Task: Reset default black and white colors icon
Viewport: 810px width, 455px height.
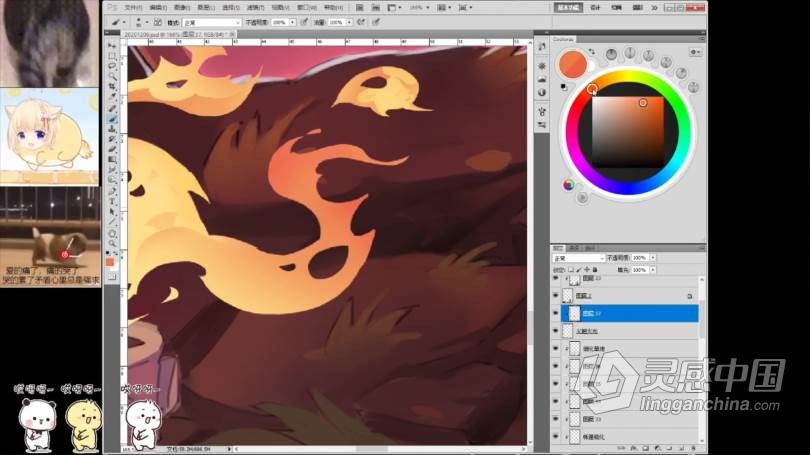Action: 108,253
